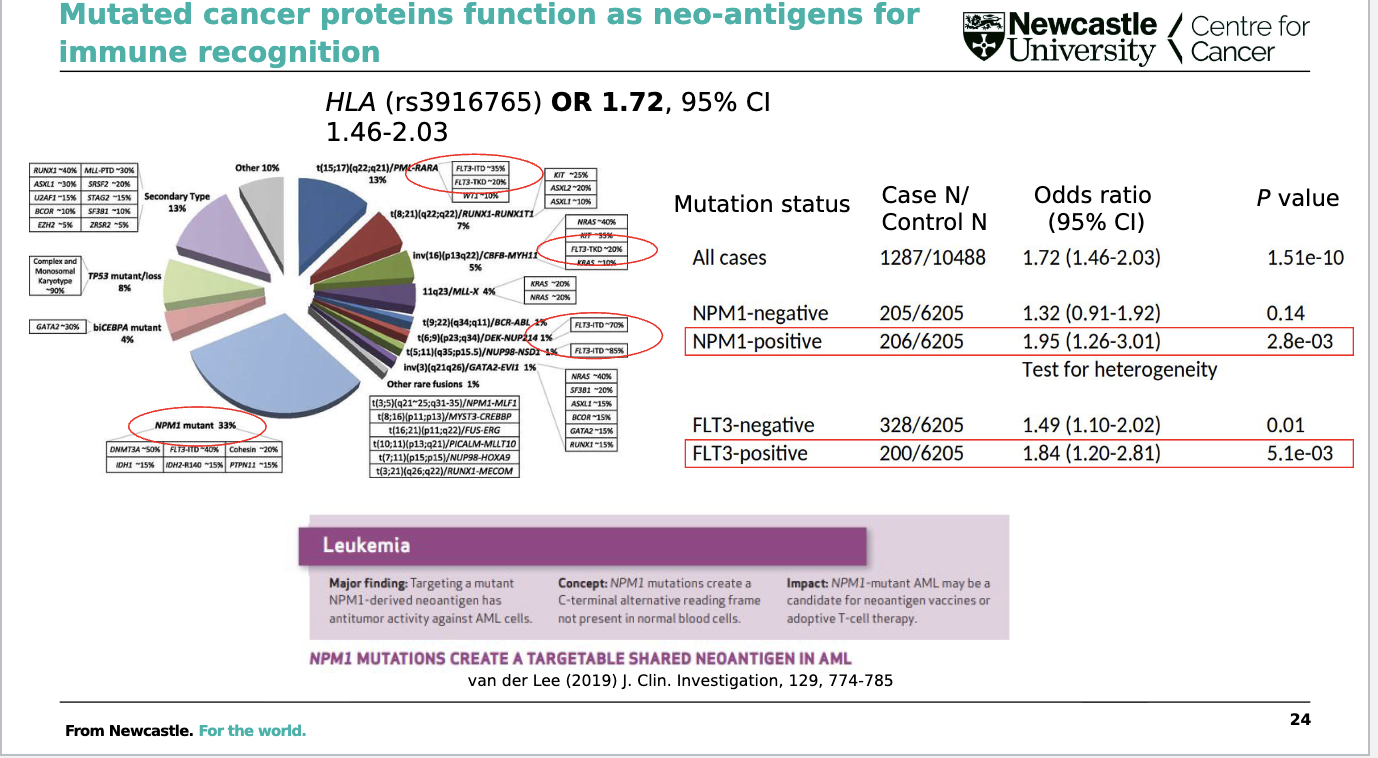Select the P value '2.8e-03'

[1299, 342]
